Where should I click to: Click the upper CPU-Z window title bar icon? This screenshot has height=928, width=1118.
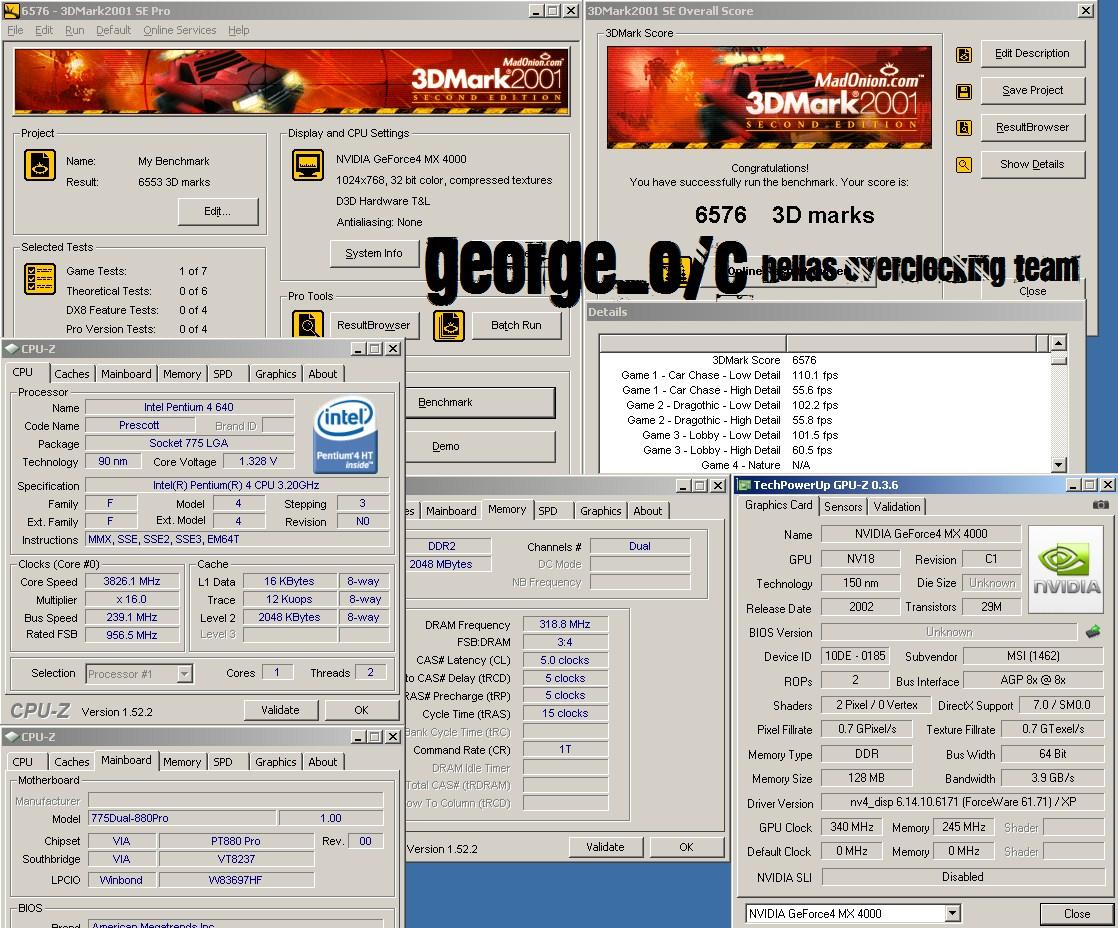(11, 349)
